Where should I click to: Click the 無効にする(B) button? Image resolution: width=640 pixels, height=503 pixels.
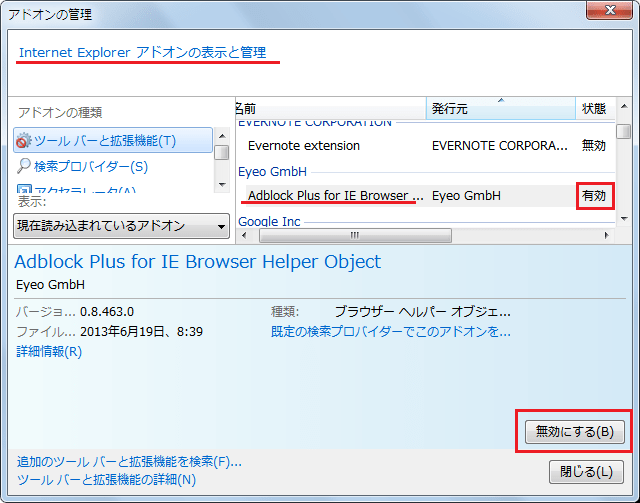pos(574,432)
